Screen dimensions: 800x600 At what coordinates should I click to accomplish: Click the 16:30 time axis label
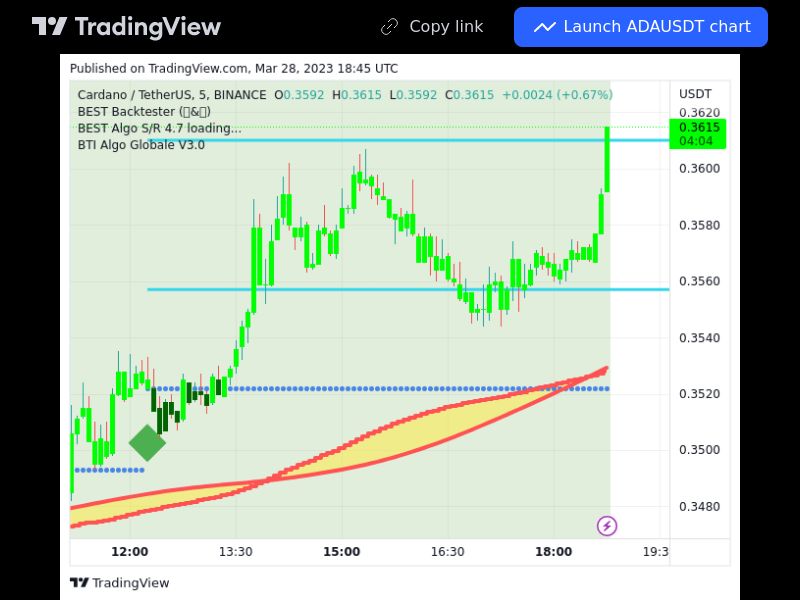tap(447, 552)
